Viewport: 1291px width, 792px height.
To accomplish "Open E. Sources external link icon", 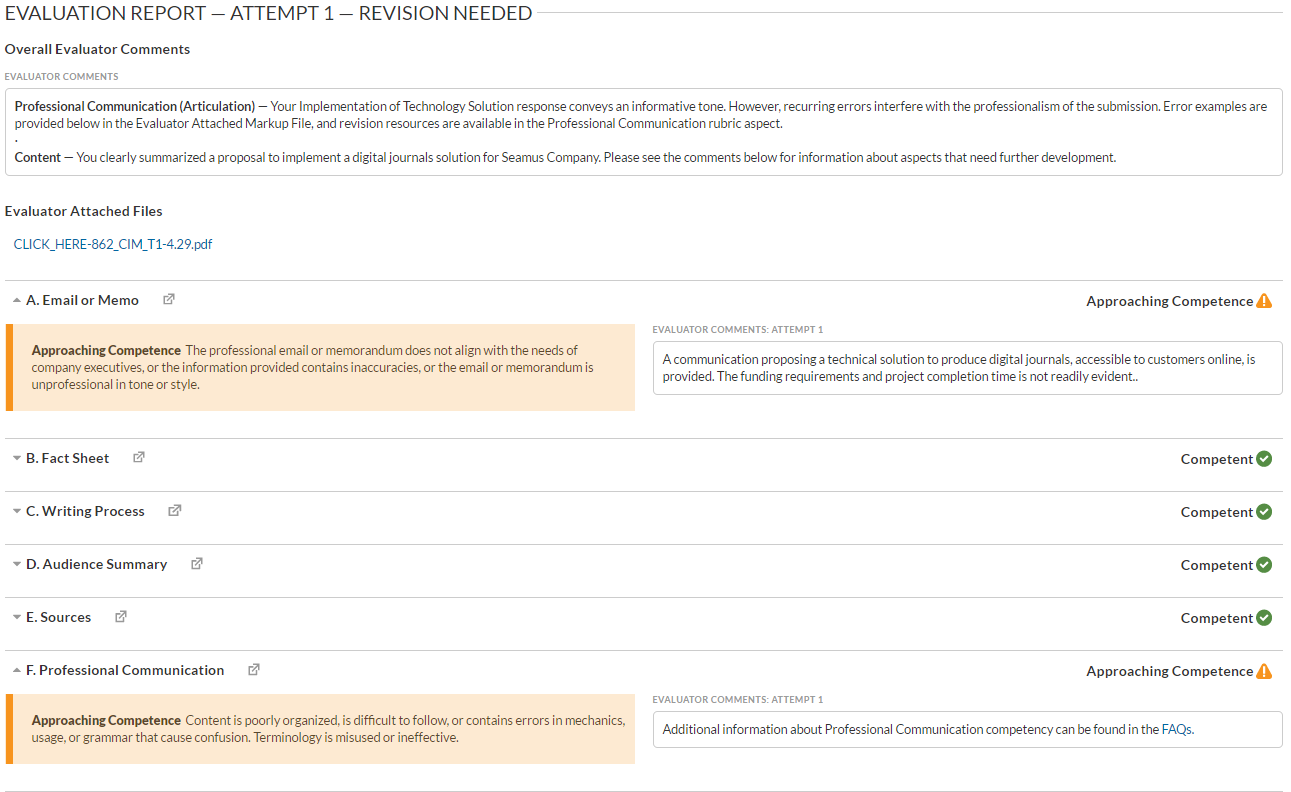I will click(x=121, y=616).
